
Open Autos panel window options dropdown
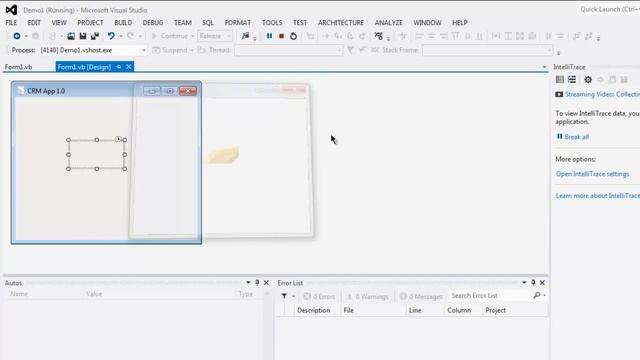click(248, 282)
